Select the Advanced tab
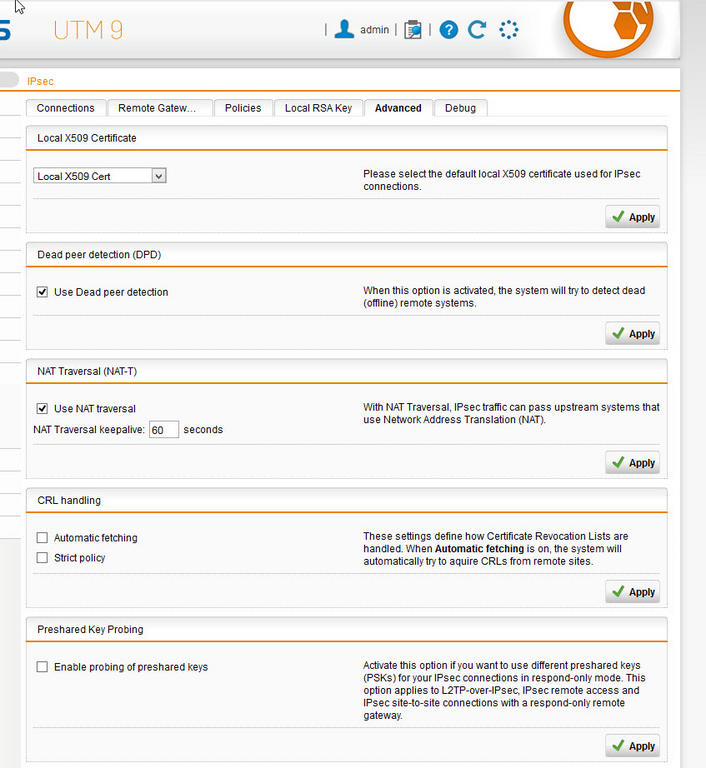The width and height of the screenshot is (706, 768). tap(398, 108)
